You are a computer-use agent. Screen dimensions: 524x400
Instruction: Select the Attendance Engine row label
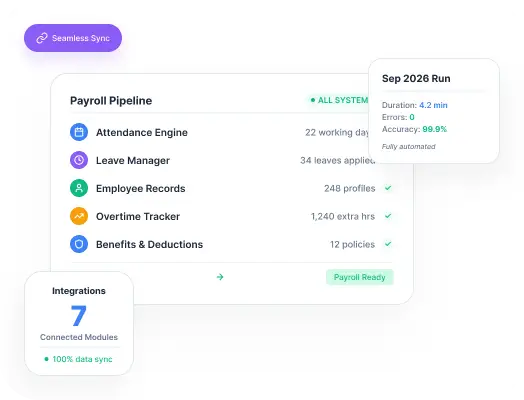pos(142,132)
